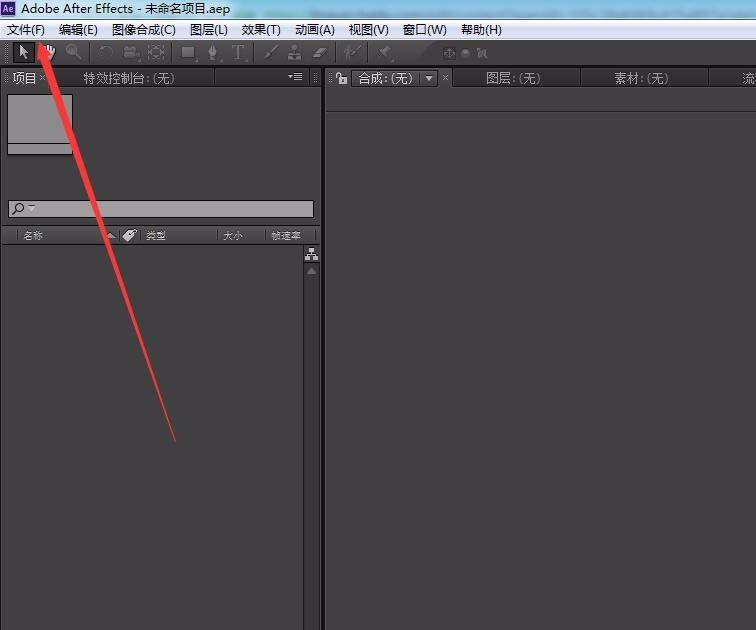
Task: Sort project items by 名称 column
Action: (34, 236)
